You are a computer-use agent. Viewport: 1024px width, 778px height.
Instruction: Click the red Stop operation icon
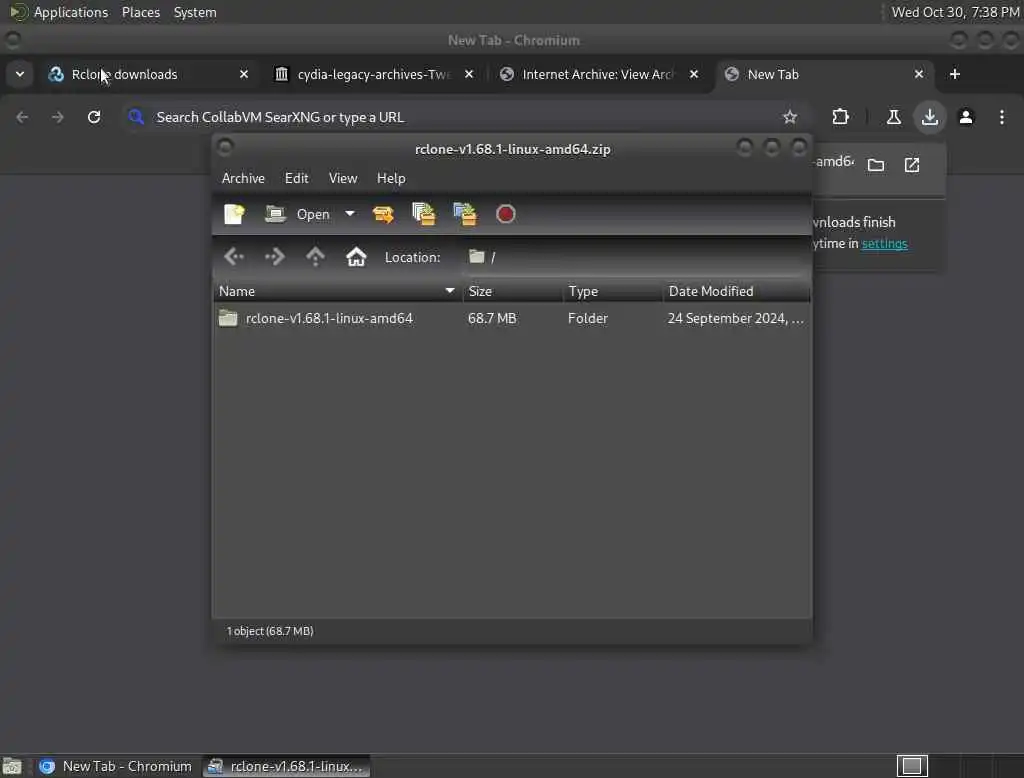point(505,214)
